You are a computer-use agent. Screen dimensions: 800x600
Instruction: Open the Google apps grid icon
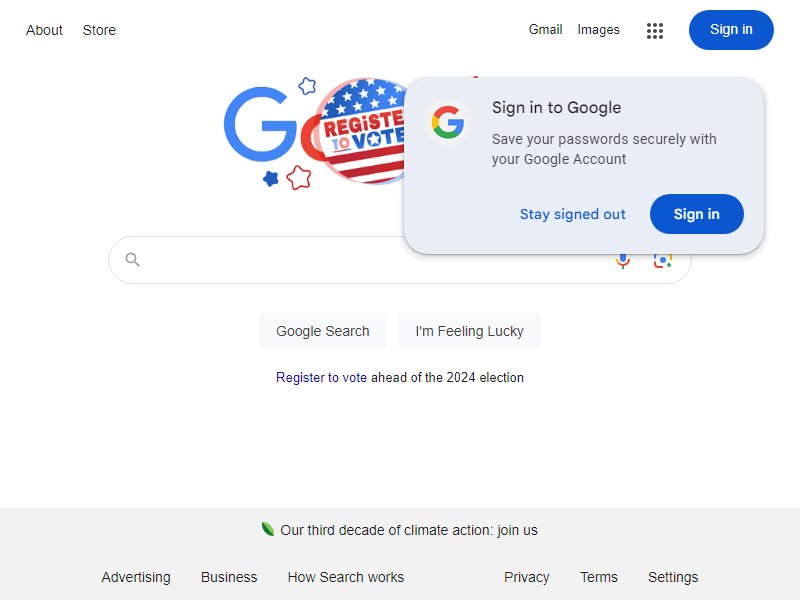655,31
